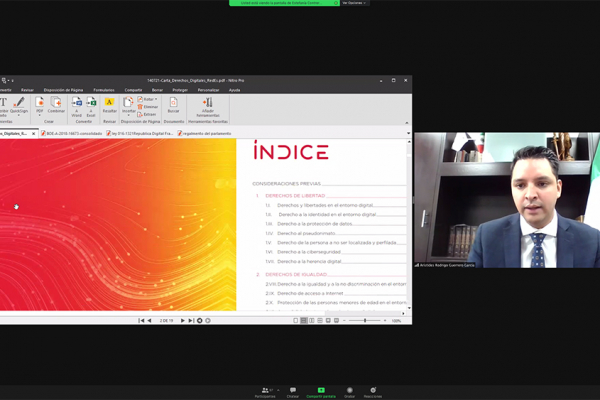
Task: Open the Ayuda ribbon tab
Action: point(235,90)
